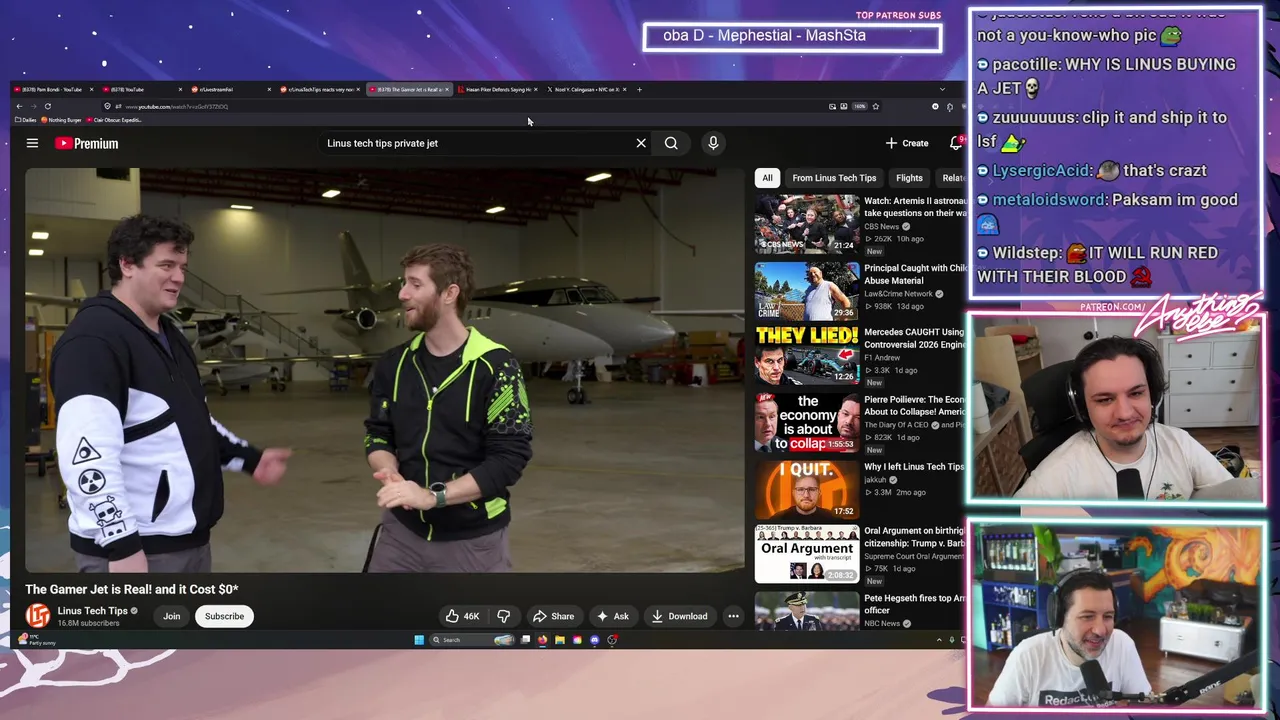This screenshot has height=720, width=1280.
Task: Open the Create upload button
Action: (907, 143)
